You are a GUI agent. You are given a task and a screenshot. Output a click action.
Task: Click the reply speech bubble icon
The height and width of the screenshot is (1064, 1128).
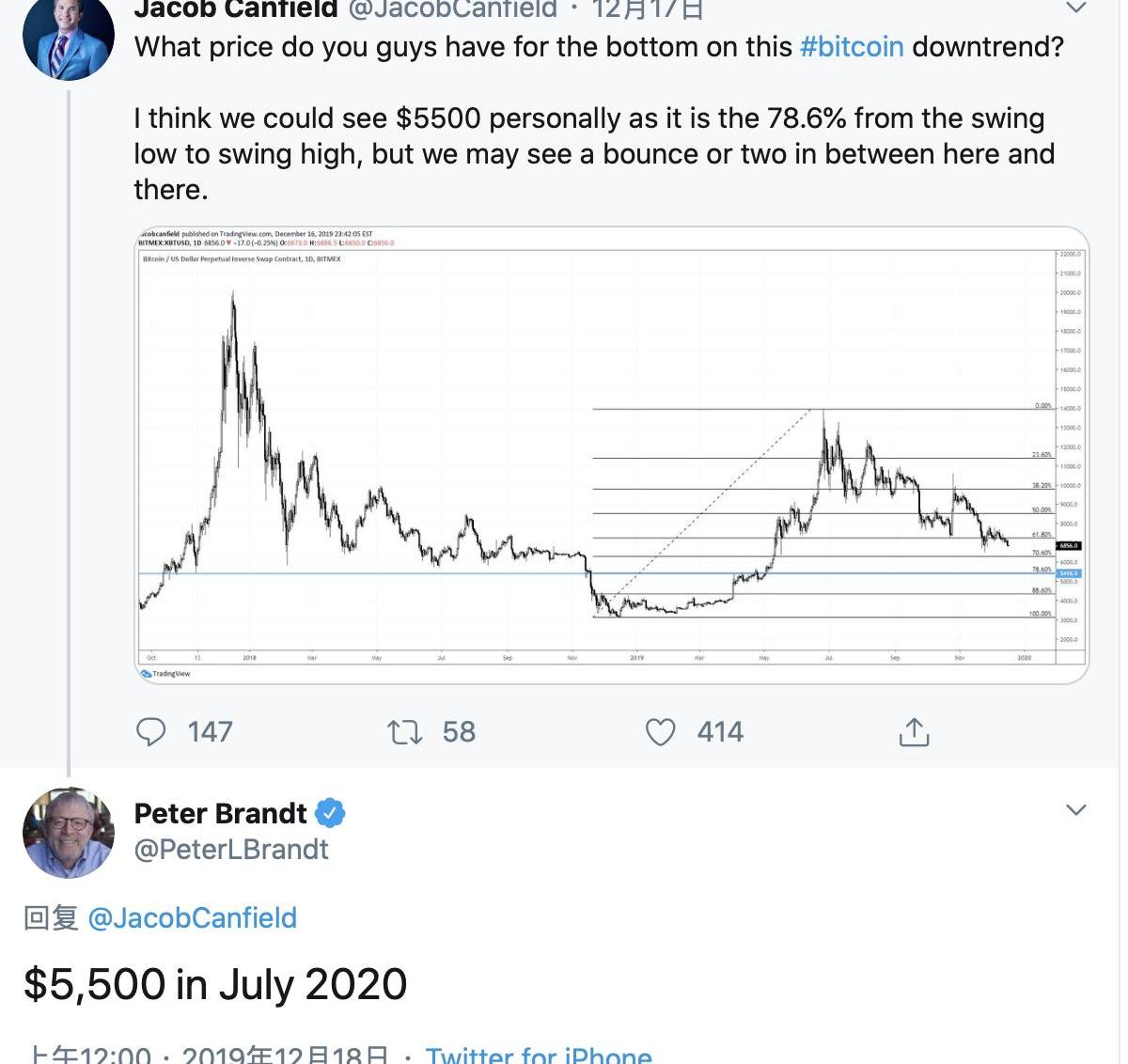pyautogui.click(x=151, y=731)
